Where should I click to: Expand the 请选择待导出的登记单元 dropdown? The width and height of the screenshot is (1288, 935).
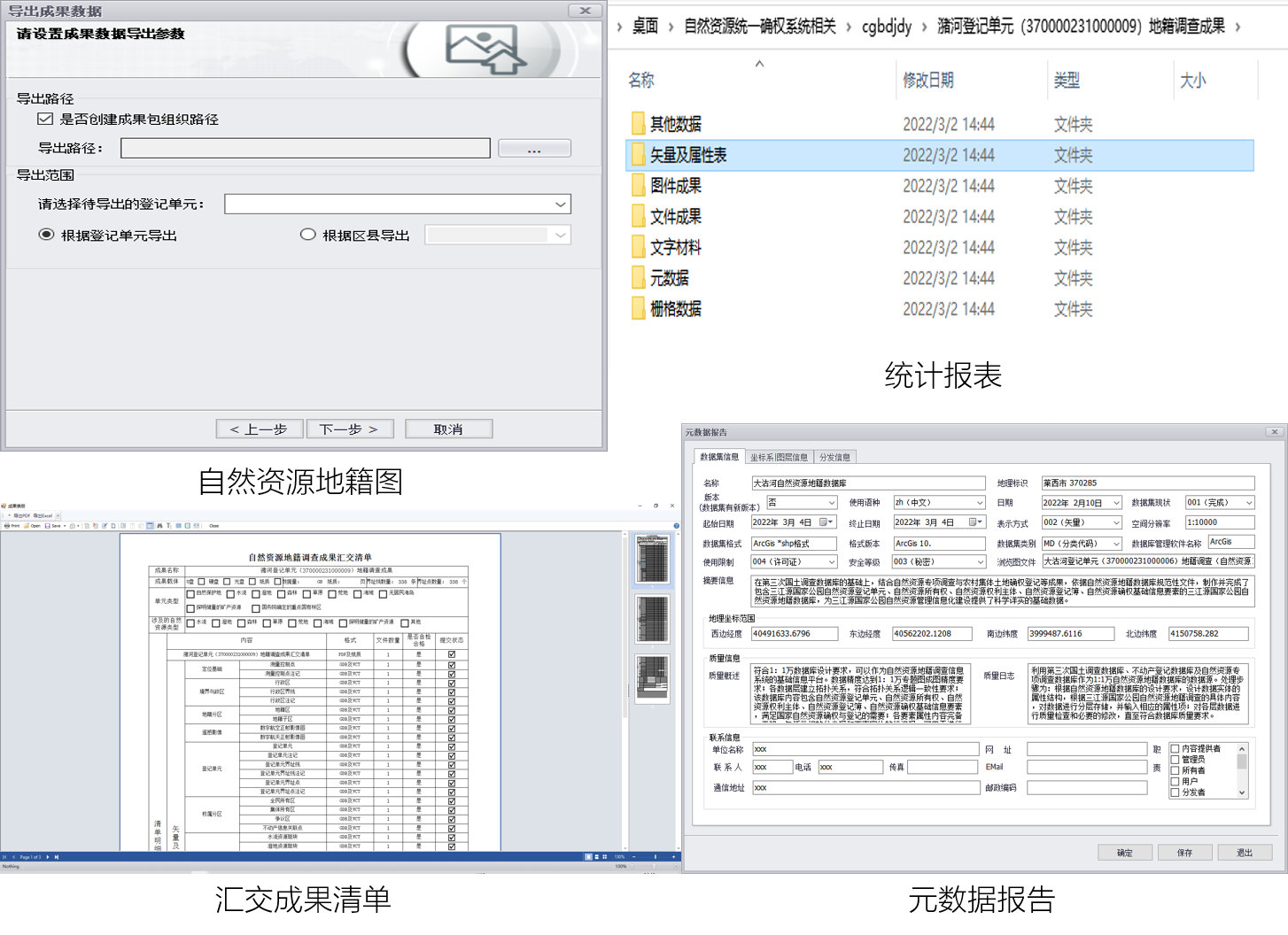(560, 205)
